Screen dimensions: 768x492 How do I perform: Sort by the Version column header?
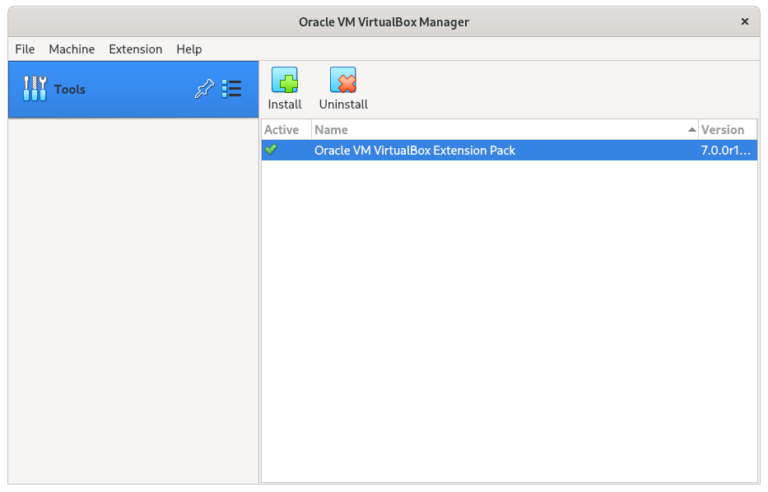click(722, 130)
